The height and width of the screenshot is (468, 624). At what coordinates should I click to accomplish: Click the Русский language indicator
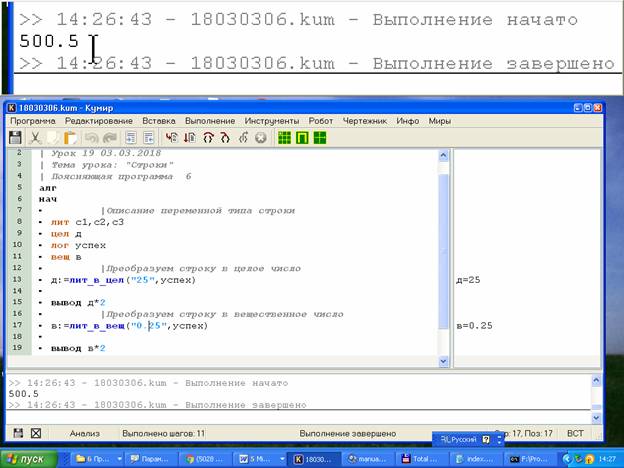click(458, 440)
